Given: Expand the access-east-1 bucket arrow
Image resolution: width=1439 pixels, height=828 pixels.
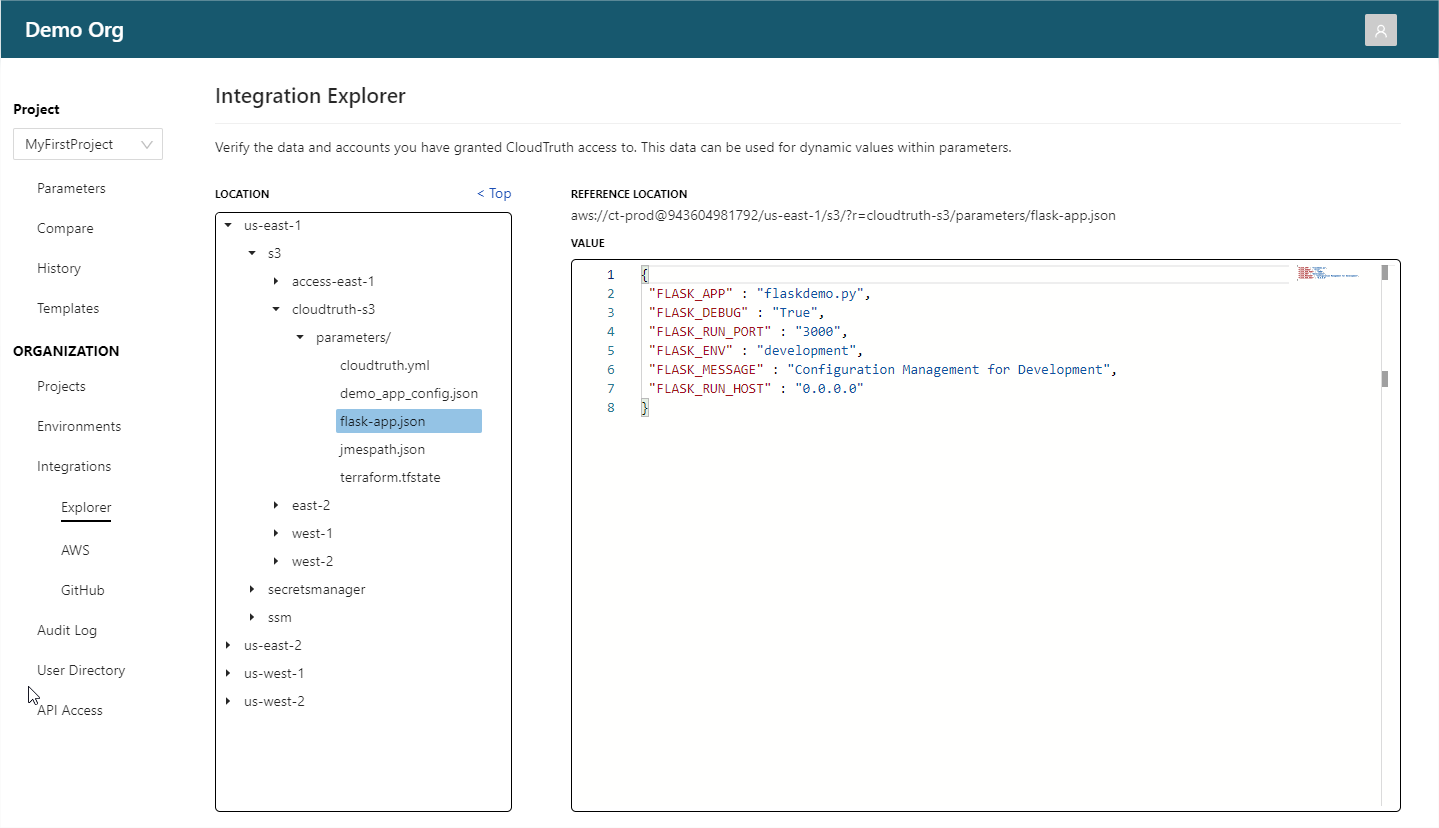Looking at the screenshot, I should pyautogui.click(x=276, y=282).
